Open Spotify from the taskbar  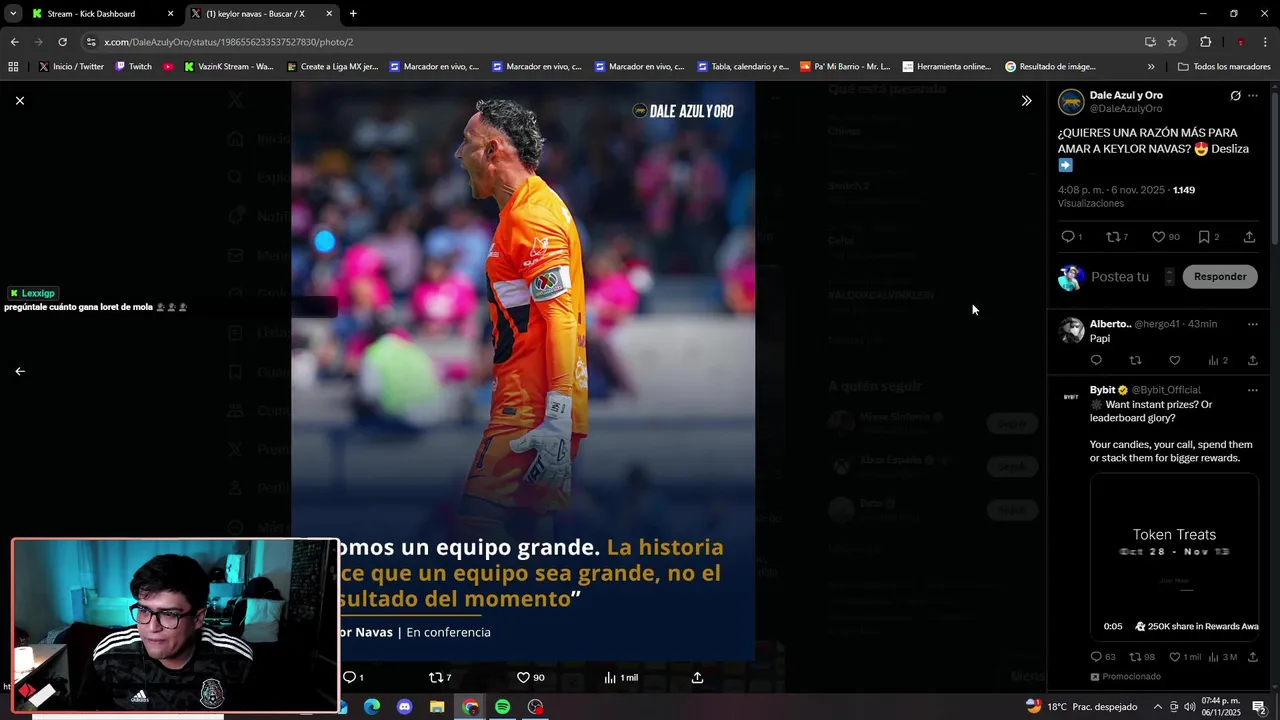point(502,707)
